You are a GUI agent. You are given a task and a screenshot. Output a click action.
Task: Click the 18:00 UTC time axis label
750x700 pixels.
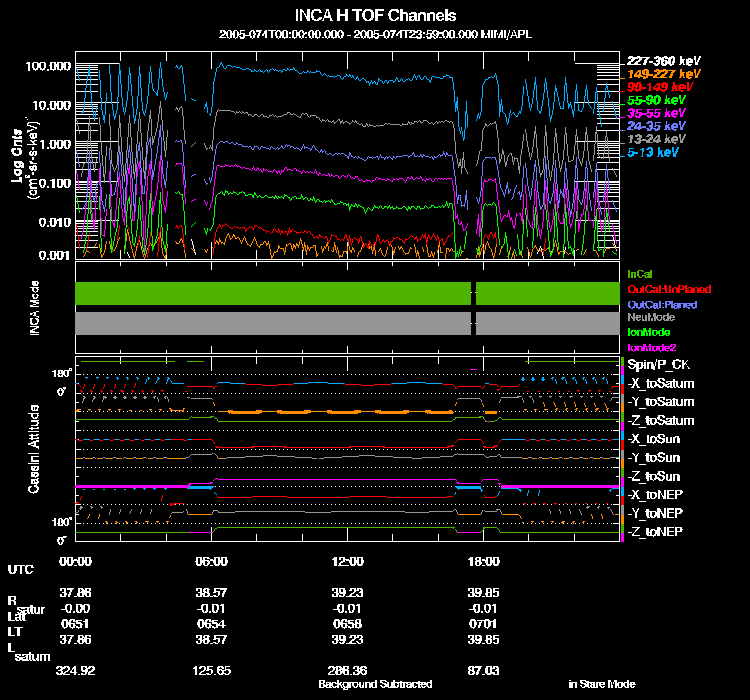coord(483,561)
